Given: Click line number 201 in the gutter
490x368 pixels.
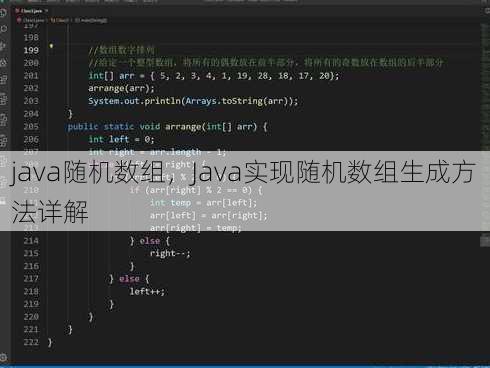Looking at the screenshot, I should click(x=31, y=76).
